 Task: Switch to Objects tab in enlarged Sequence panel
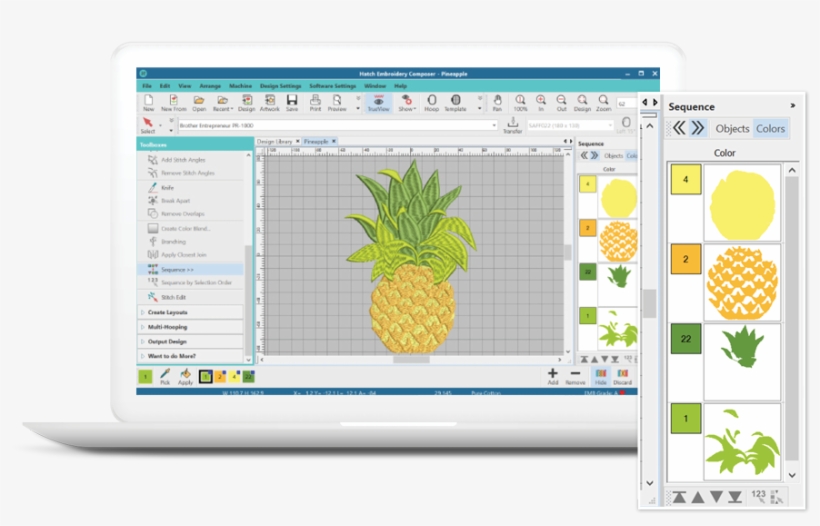[x=732, y=129]
